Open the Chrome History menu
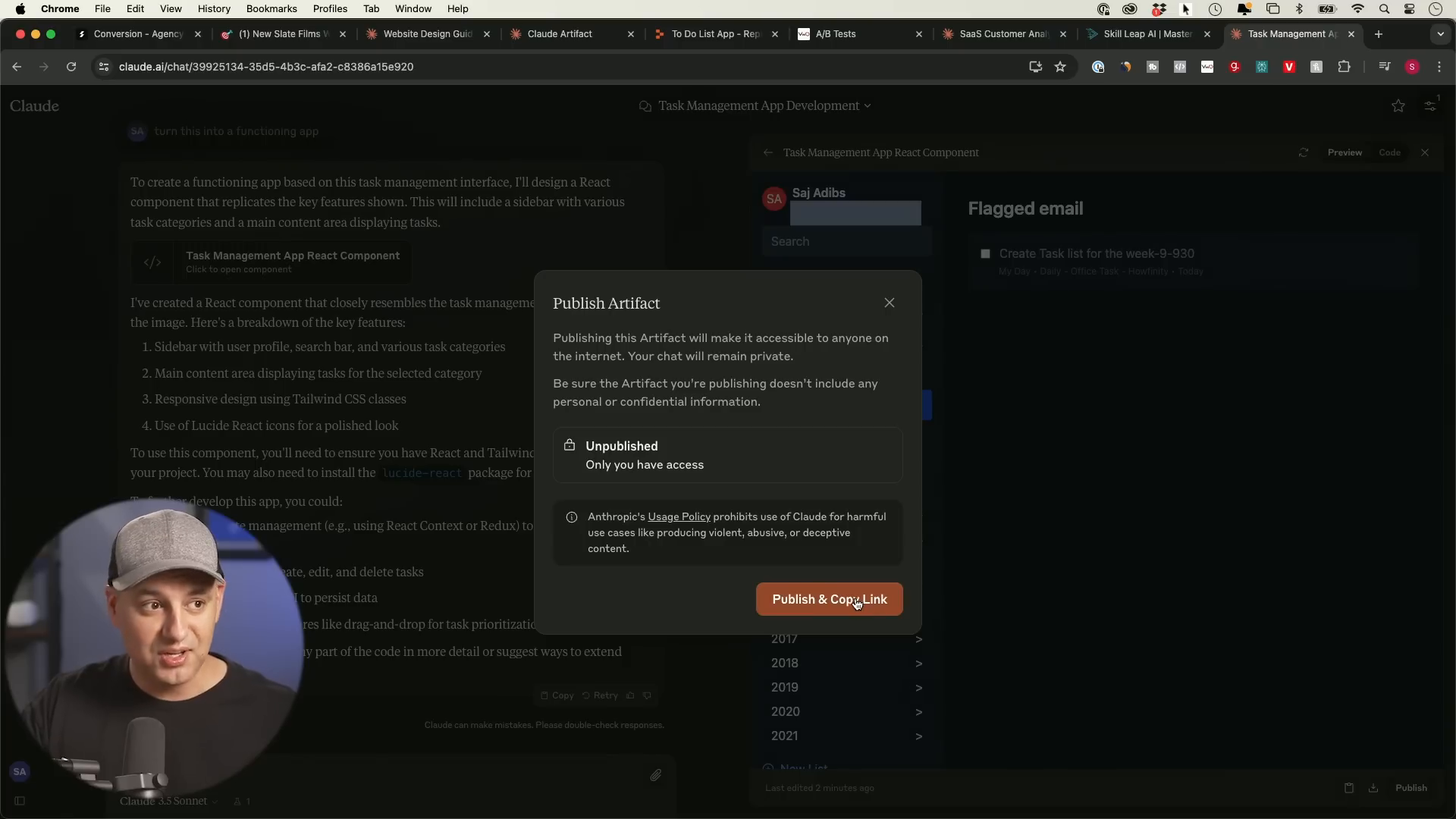 [x=214, y=9]
